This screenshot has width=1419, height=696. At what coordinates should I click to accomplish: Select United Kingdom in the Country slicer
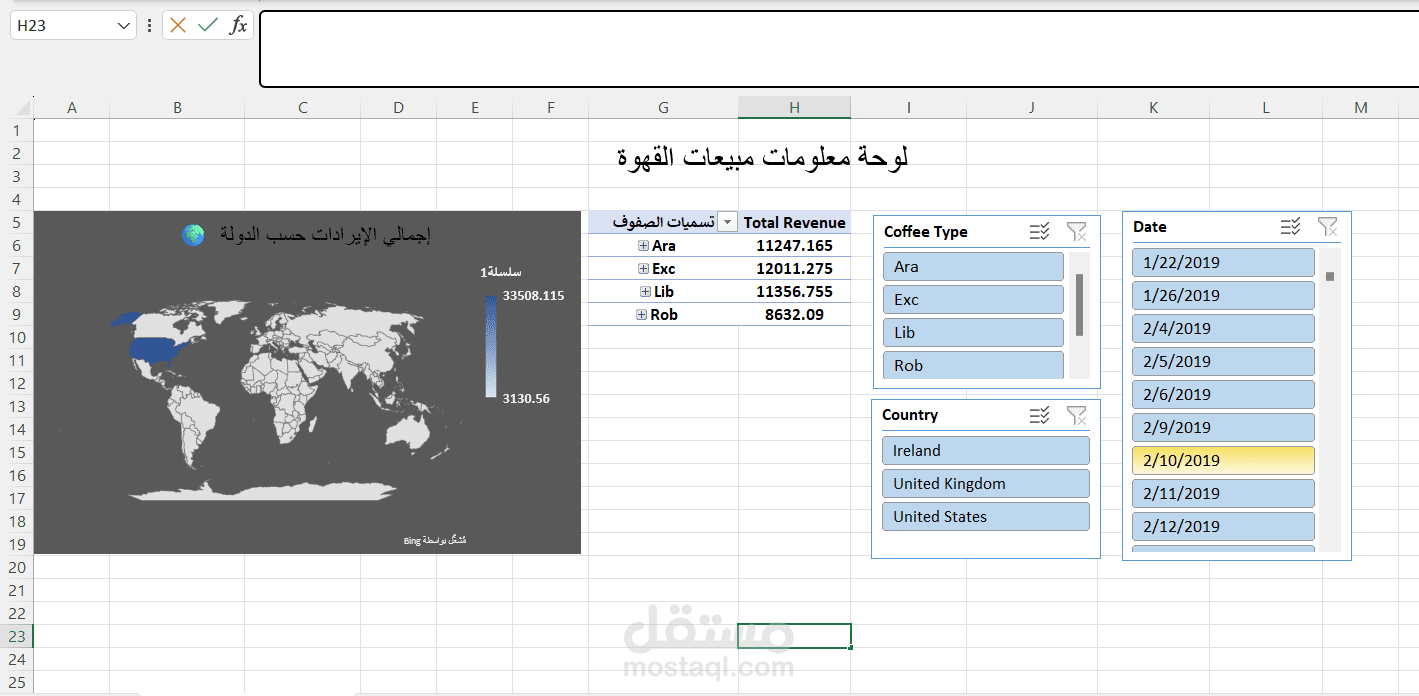click(x=985, y=483)
